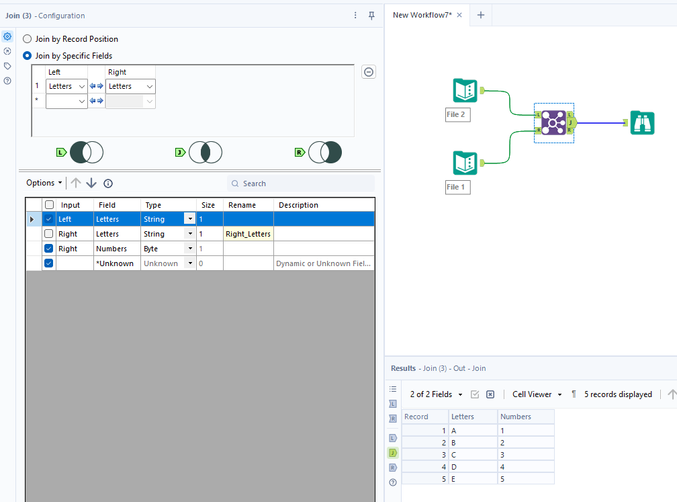Select the Browse binoculars tool
This screenshot has width=677, height=502.
(x=642, y=123)
